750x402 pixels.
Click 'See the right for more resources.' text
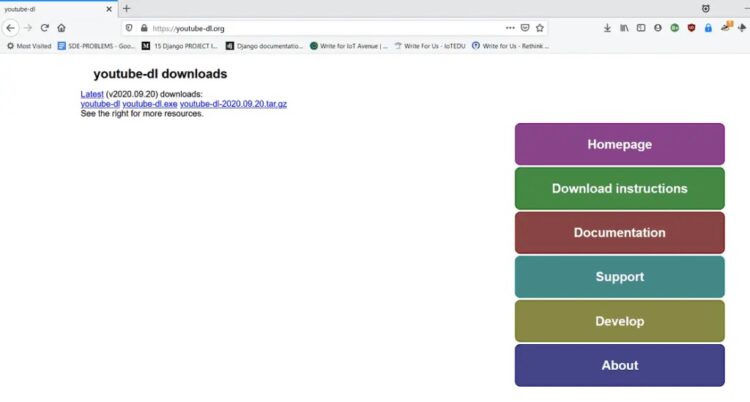142,114
